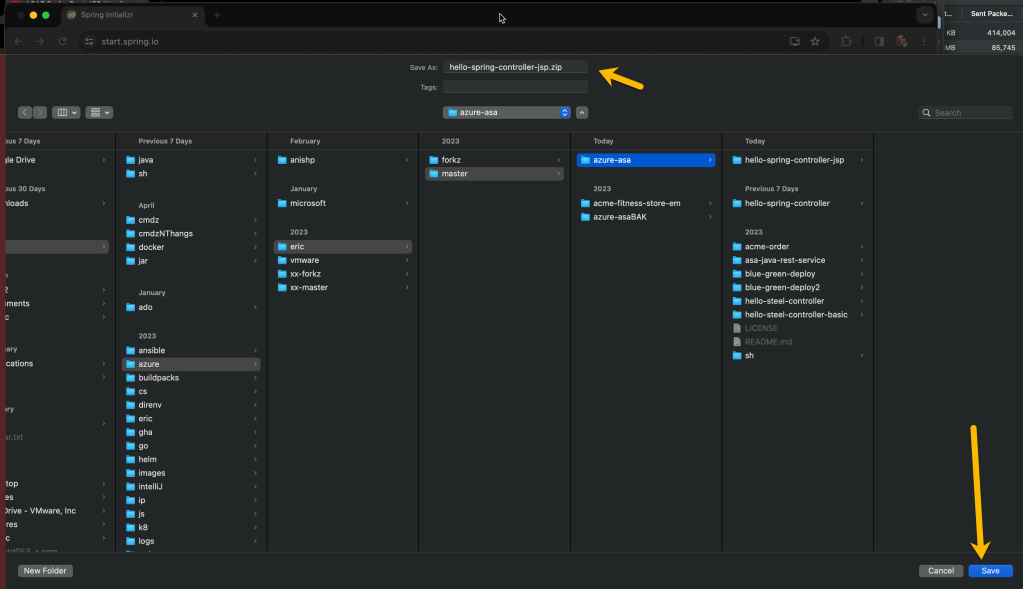
Task: Open the column view mode dropdown
Action: (x=66, y=113)
